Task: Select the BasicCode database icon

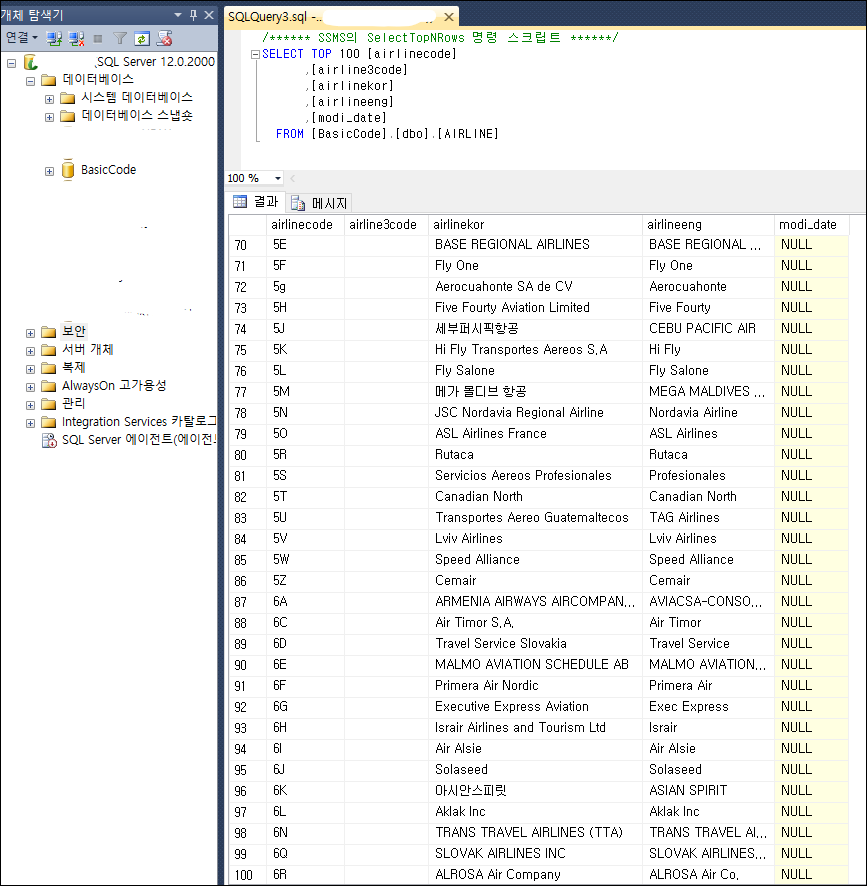Action: pos(68,170)
